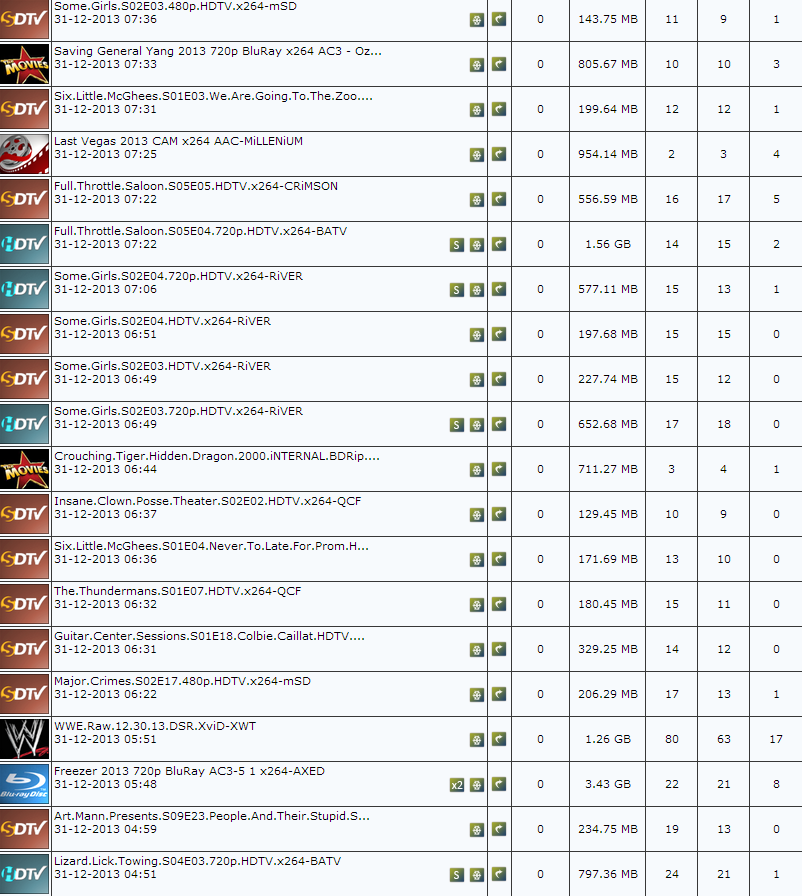Click the curved arrow icon on Art.Mann.Presents row
The height and width of the screenshot is (896, 802).
pos(499,829)
